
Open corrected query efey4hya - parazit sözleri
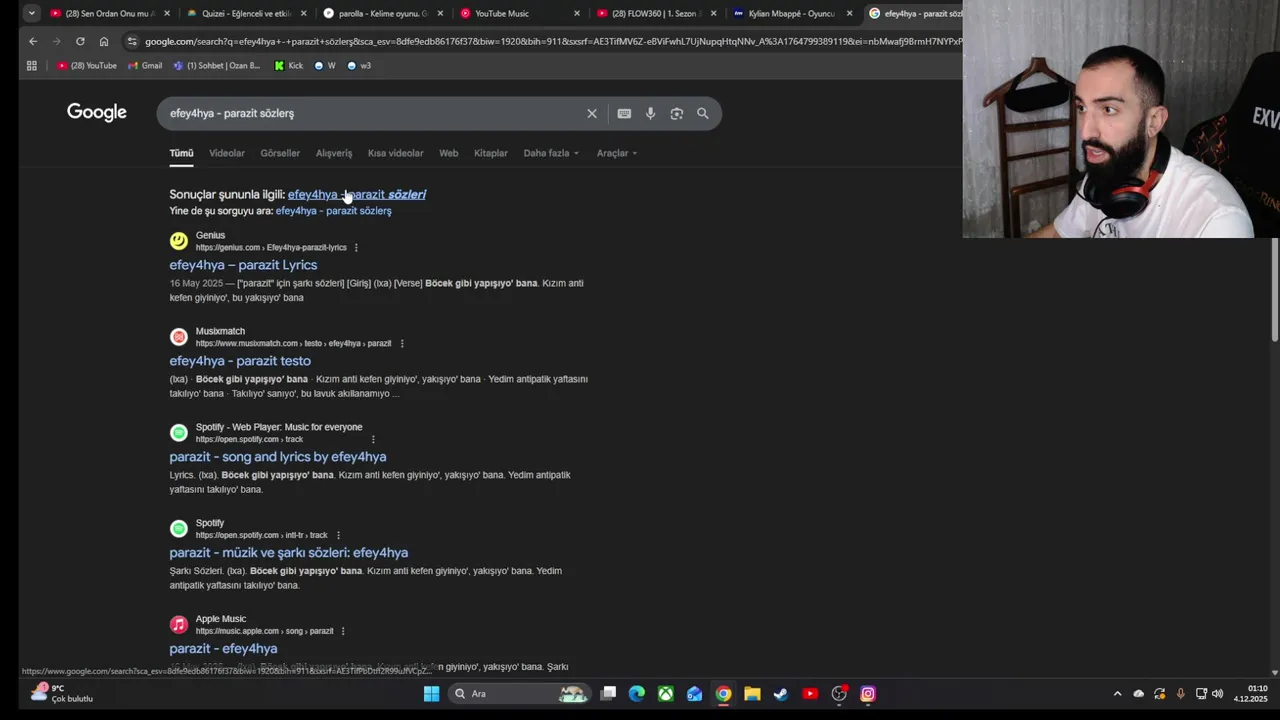pyautogui.click(x=356, y=194)
